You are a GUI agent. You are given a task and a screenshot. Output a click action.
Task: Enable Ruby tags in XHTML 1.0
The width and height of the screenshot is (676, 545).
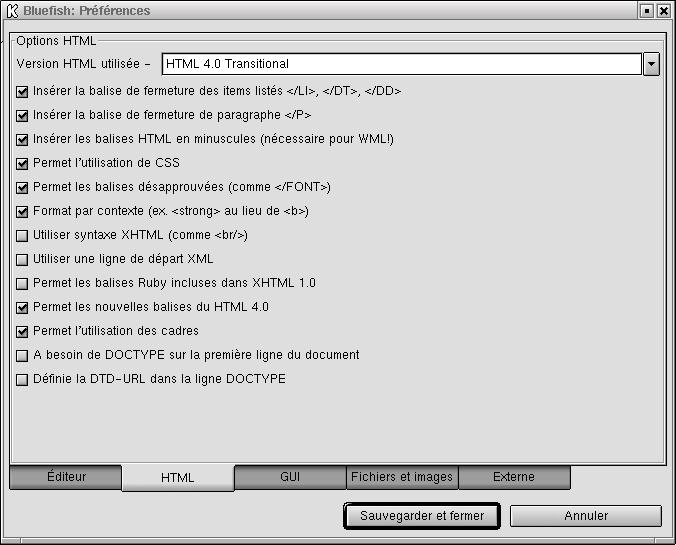click(23, 283)
